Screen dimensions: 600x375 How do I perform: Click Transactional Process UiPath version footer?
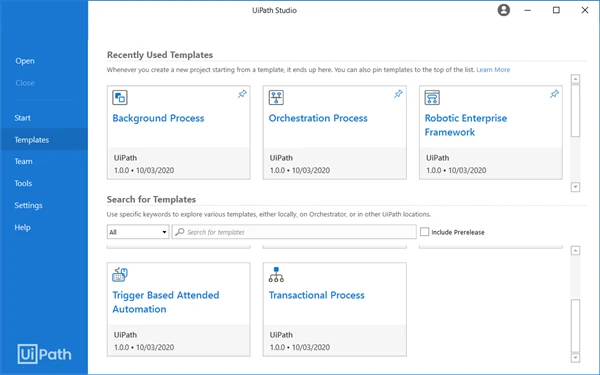pyautogui.click(x=334, y=341)
